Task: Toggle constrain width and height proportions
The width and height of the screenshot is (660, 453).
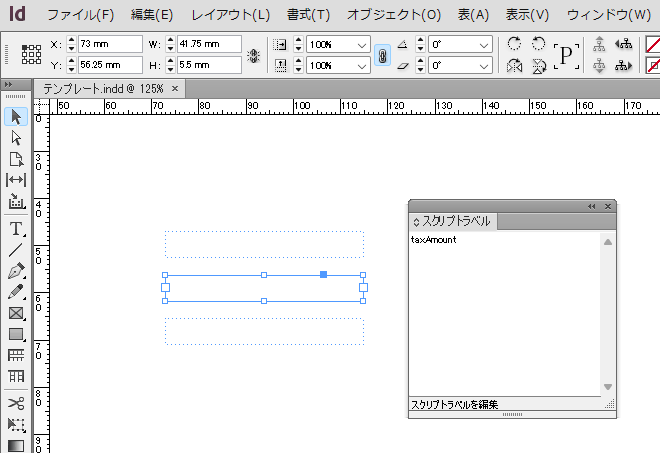Action: [x=254, y=55]
